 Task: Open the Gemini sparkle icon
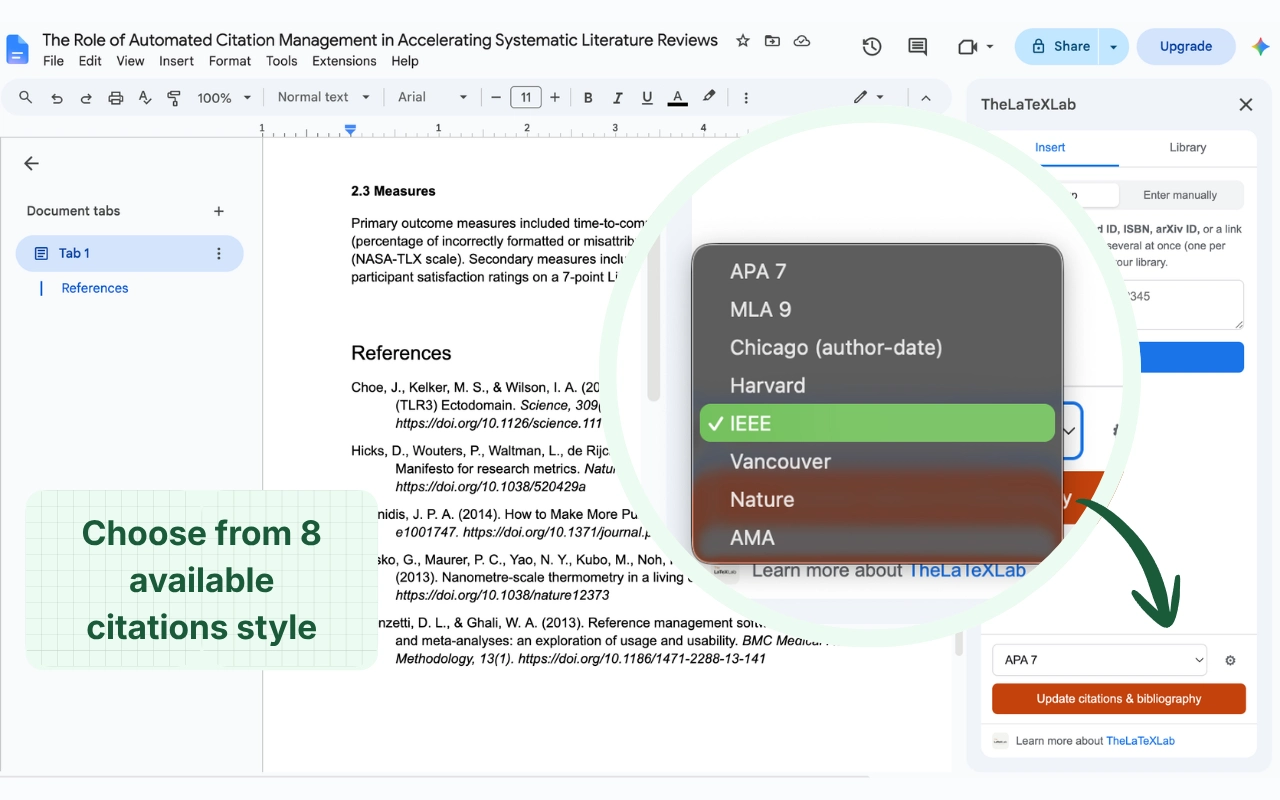pos(1260,46)
